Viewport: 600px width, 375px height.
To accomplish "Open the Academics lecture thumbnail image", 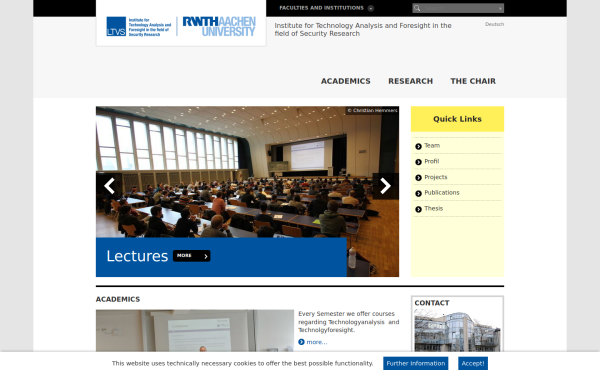I will tap(195, 331).
